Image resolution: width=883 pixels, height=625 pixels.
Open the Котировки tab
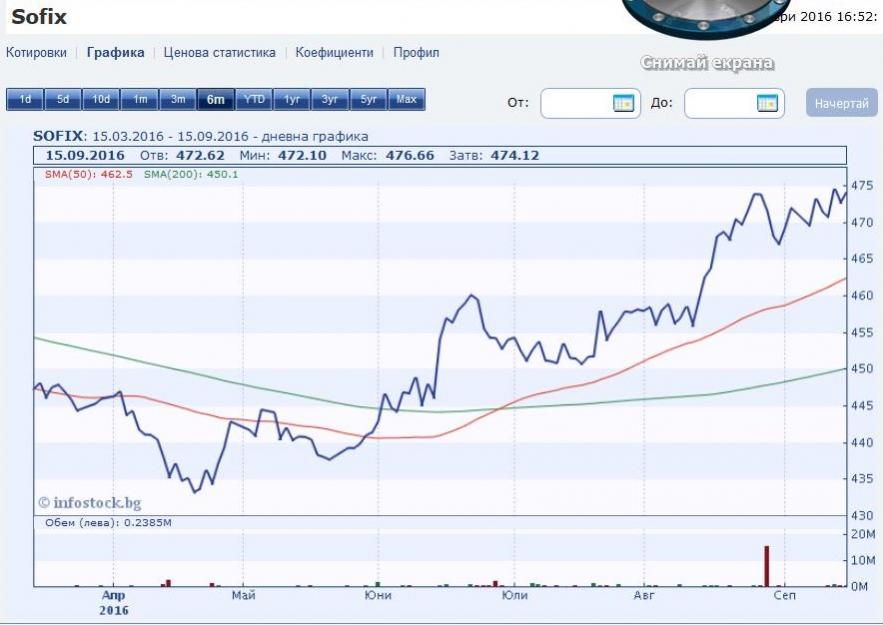36,52
